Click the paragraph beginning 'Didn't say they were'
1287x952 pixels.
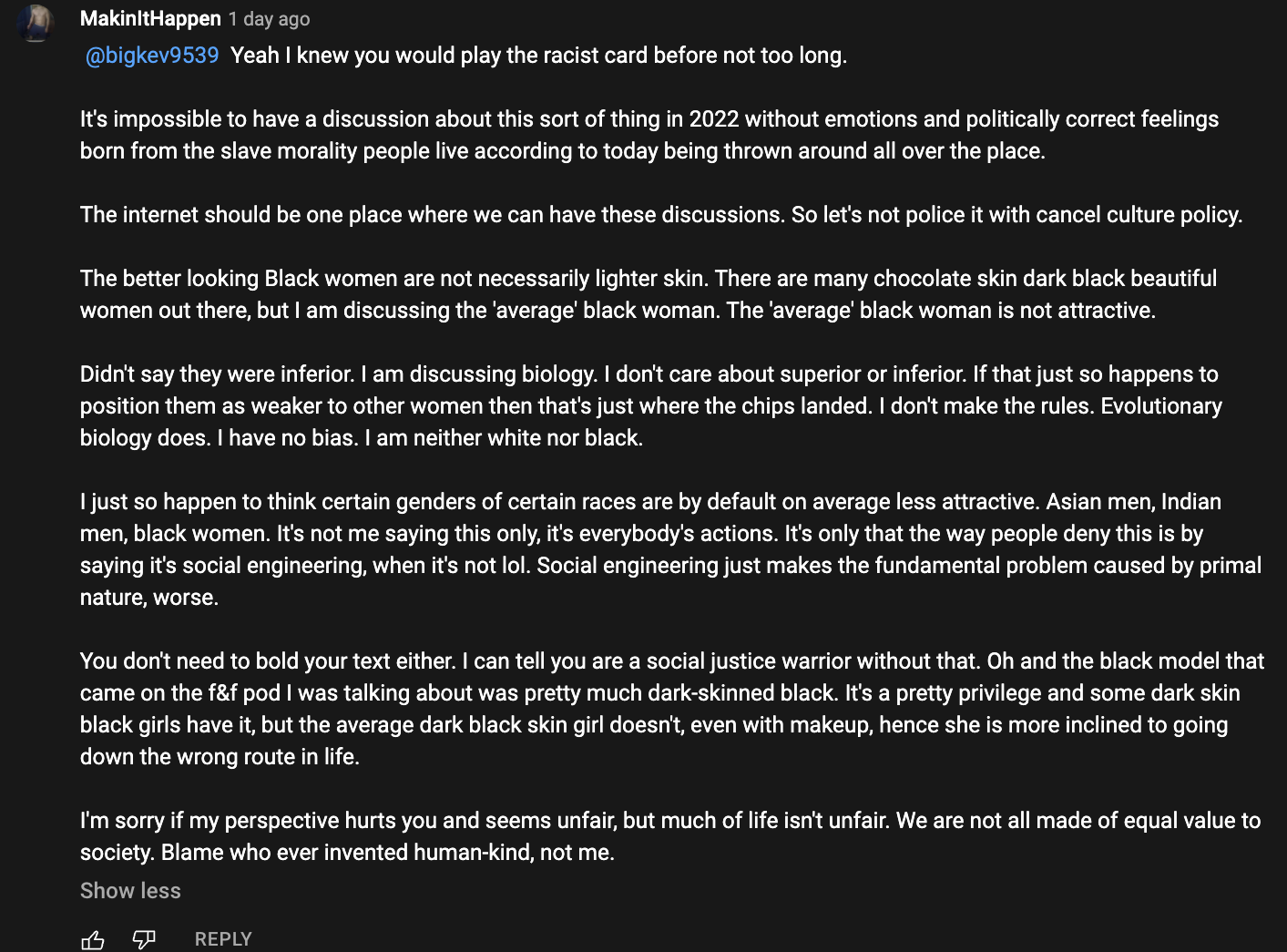[651, 406]
